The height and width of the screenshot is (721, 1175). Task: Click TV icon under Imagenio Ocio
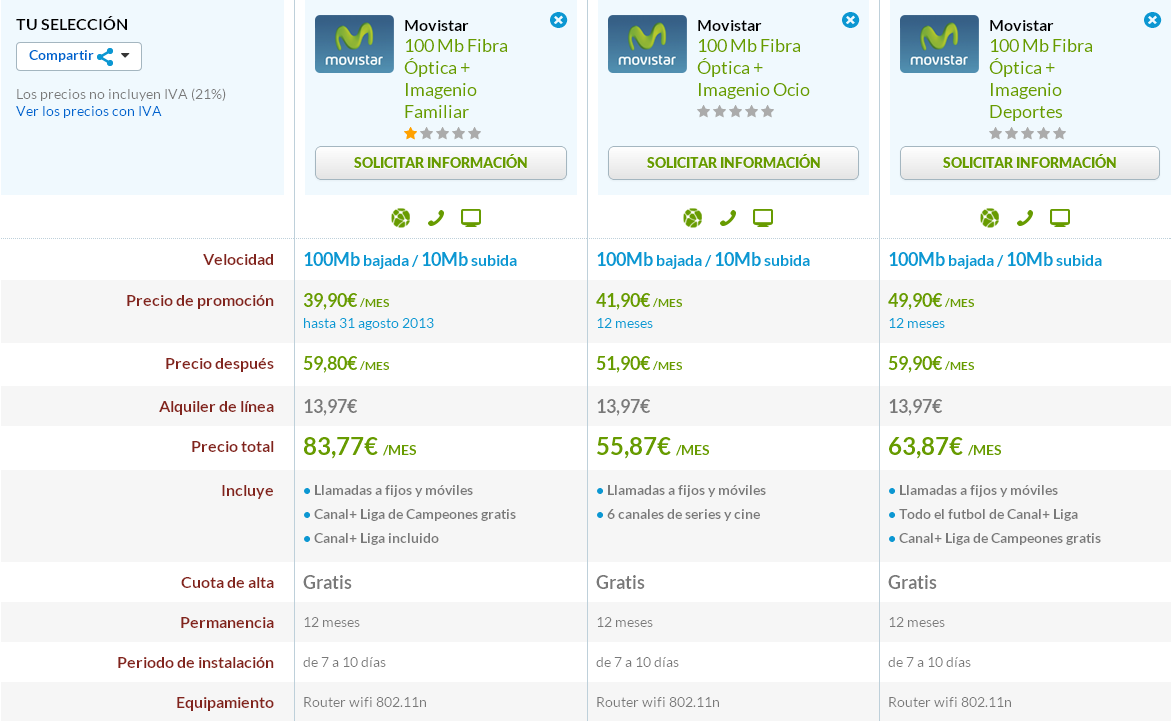763,218
